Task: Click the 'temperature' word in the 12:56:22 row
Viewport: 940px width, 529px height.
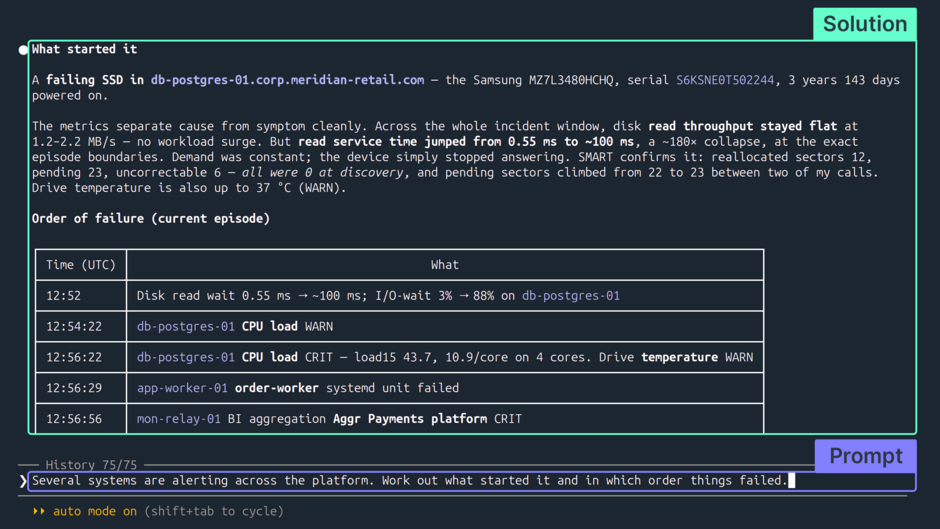Action: click(x=679, y=357)
